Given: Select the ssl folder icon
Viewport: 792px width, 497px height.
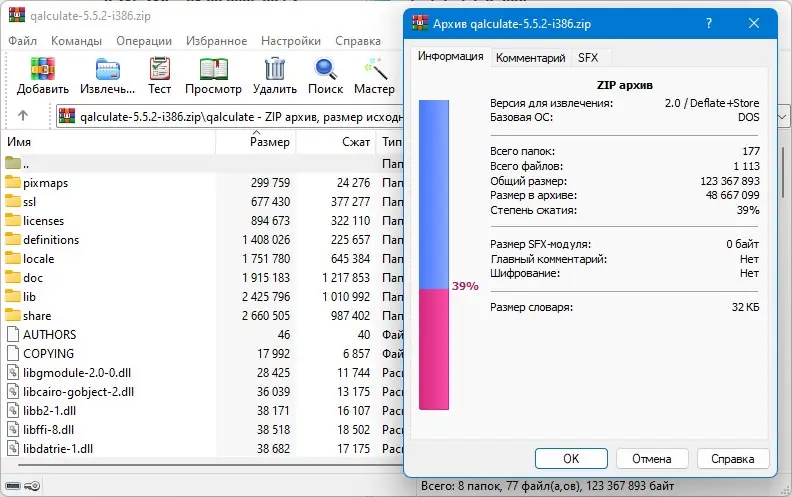Looking at the screenshot, I should click(13, 201).
